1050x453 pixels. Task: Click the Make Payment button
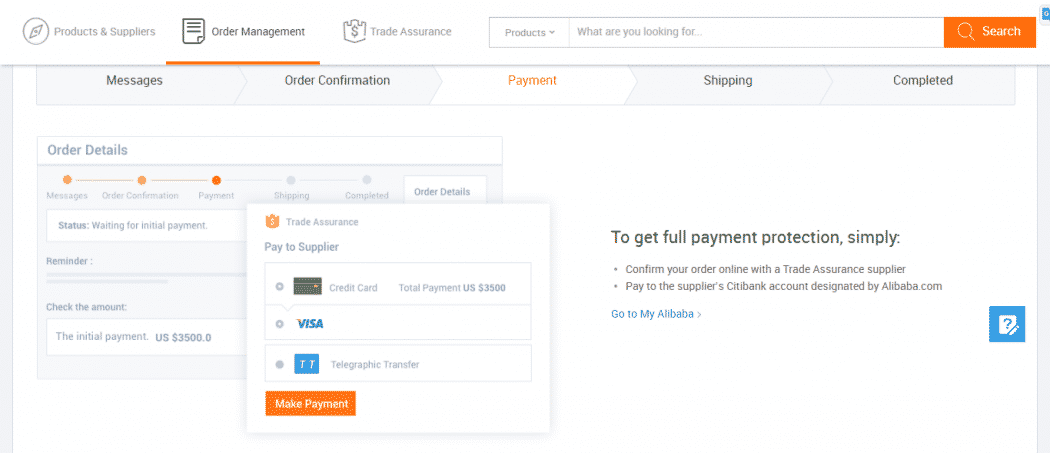[311, 403]
